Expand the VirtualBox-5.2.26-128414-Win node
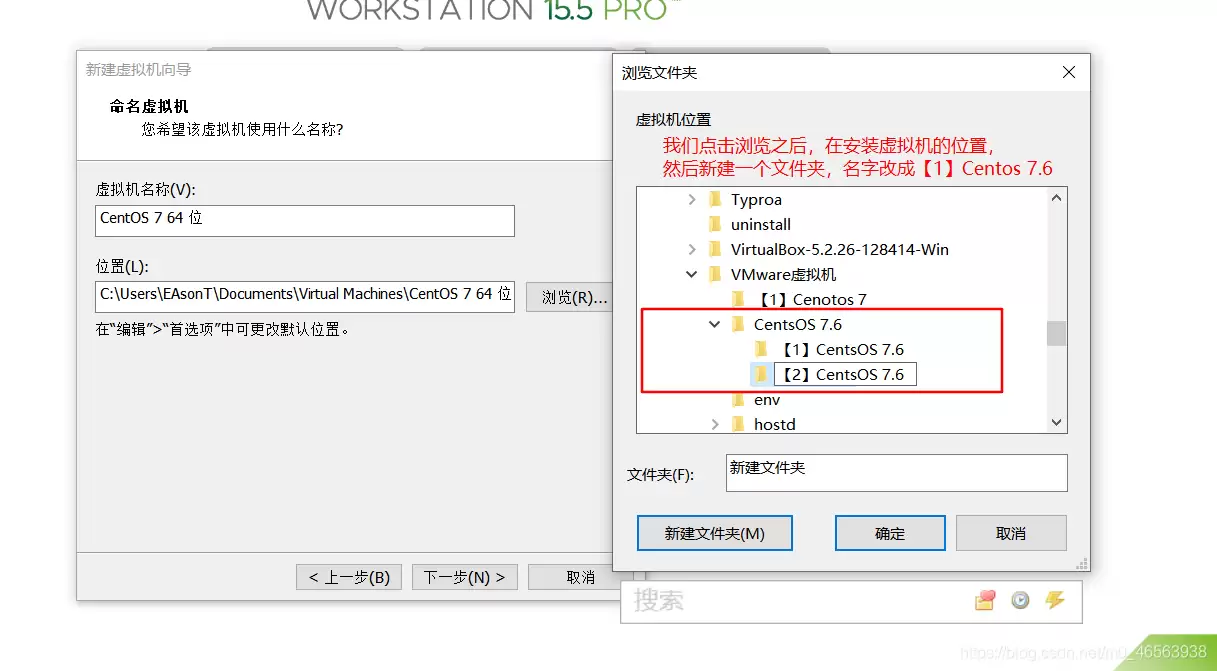 point(691,250)
